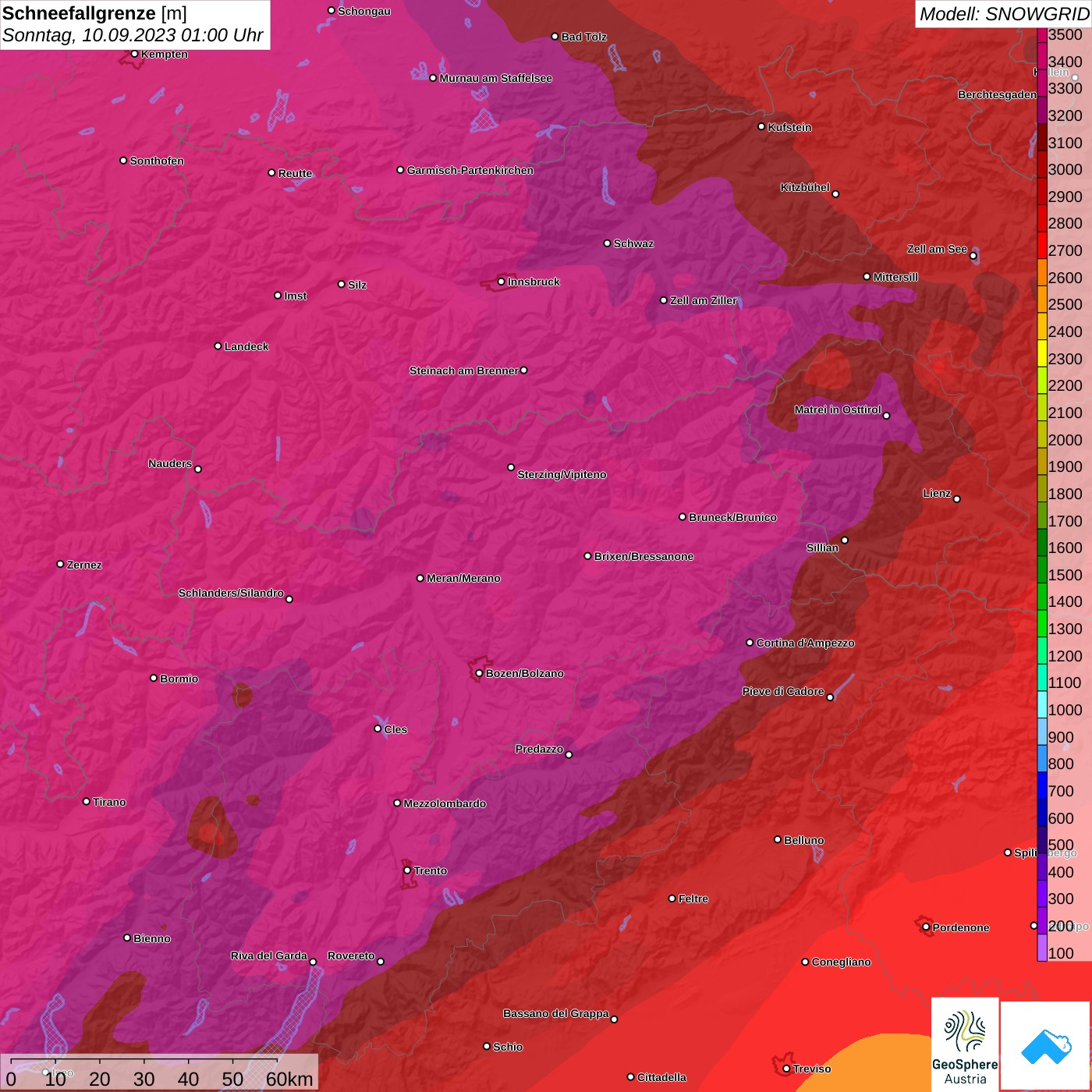Click the blue snow-cloud app logo
The height and width of the screenshot is (1092, 1092).
[x=1046, y=1046]
